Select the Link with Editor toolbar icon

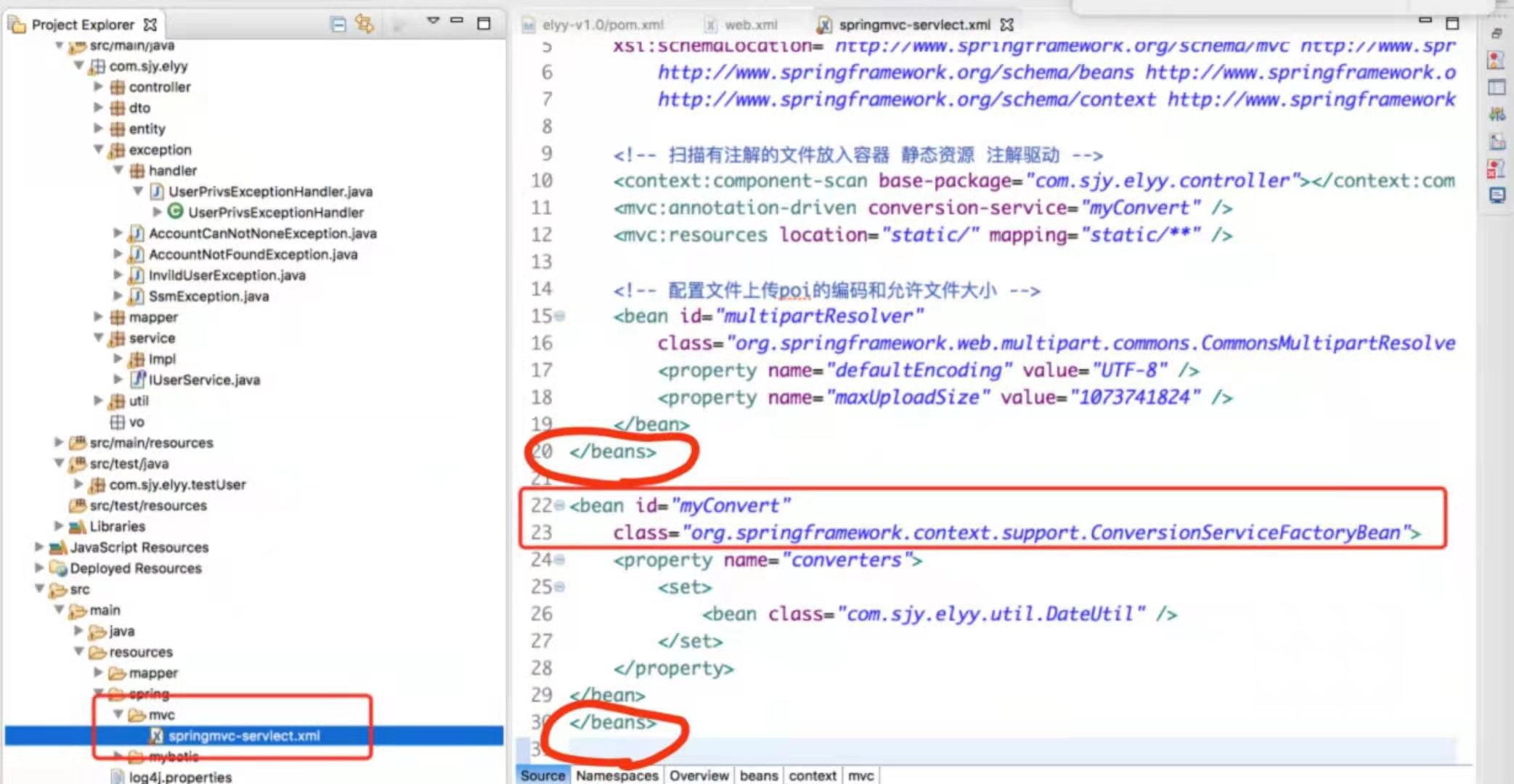coord(365,24)
